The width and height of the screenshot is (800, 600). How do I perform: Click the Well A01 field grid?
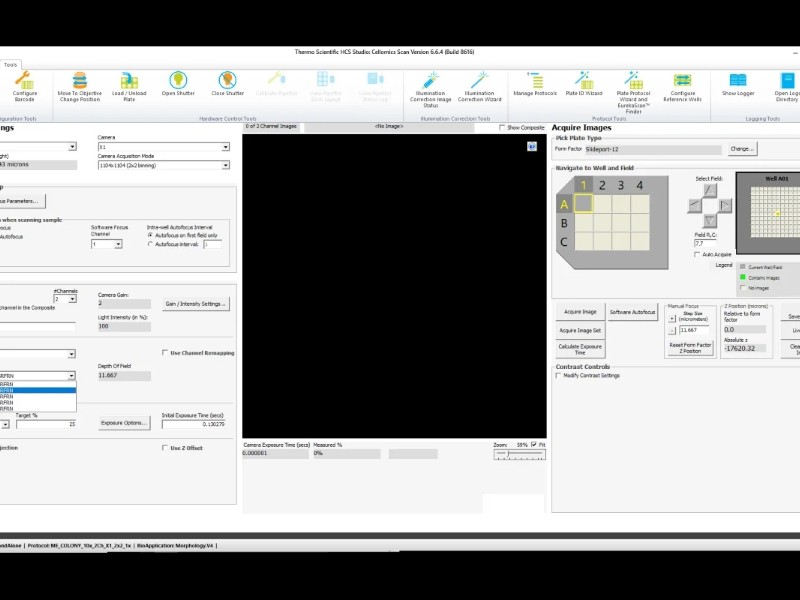774,212
